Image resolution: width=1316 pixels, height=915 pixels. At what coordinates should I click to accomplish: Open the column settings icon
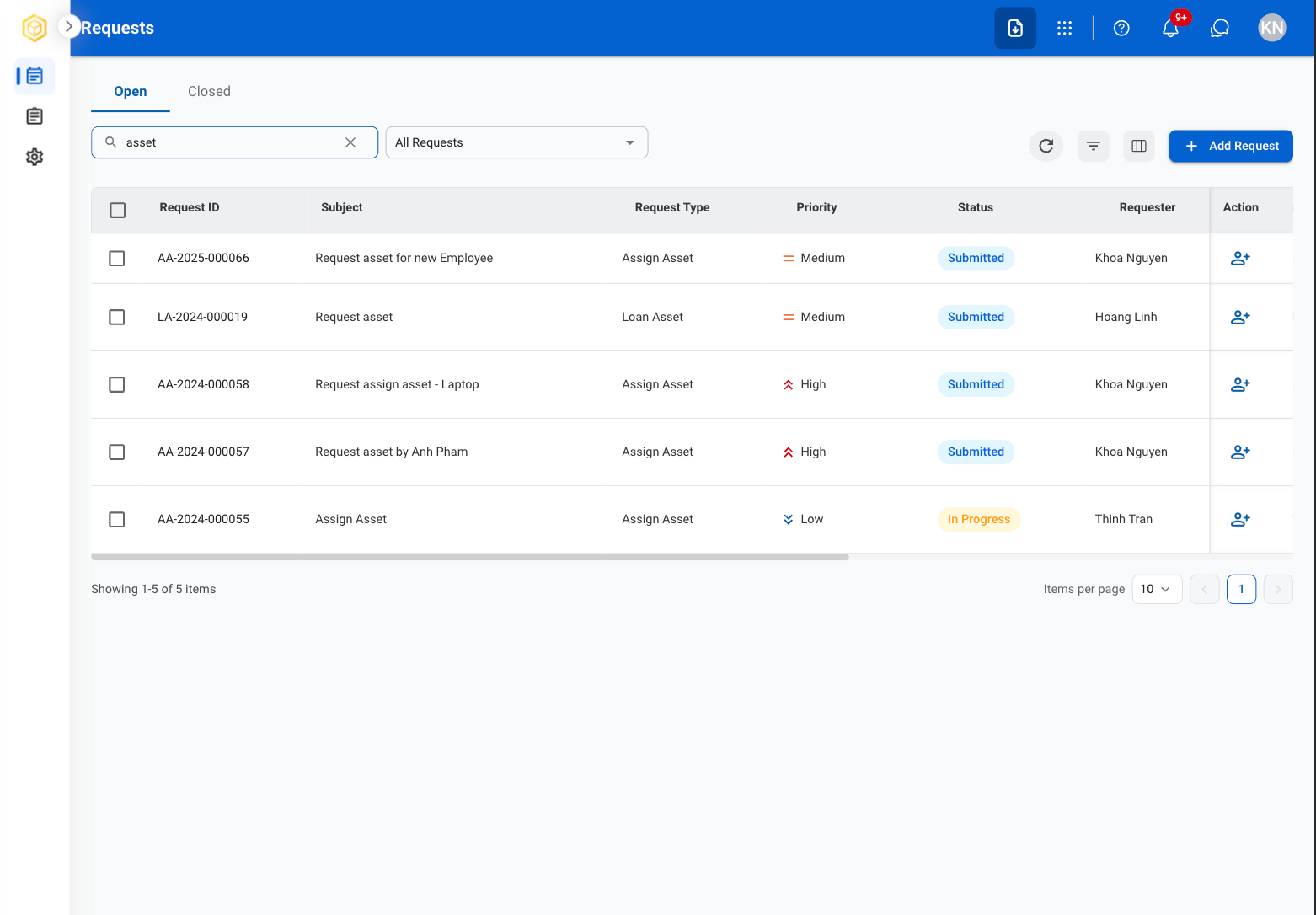1139,146
